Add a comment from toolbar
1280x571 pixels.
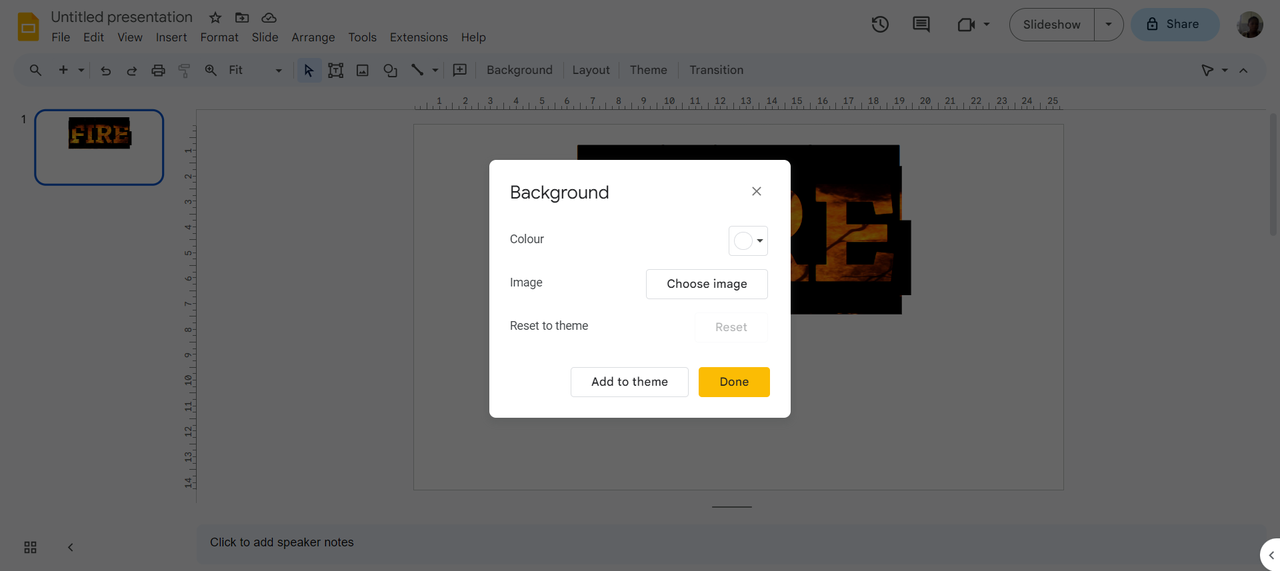coord(460,70)
